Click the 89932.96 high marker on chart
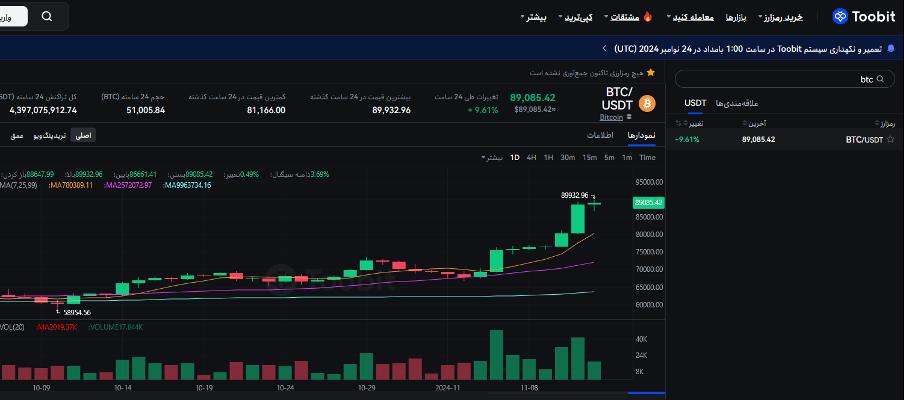Viewport: 904px width, 400px height. tap(575, 195)
